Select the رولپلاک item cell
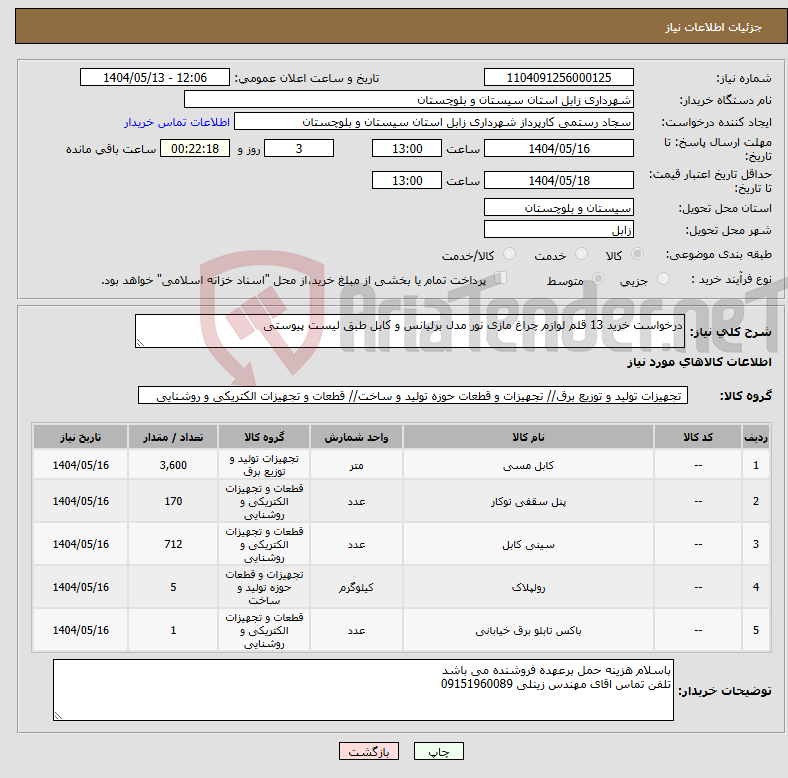The height and width of the screenshot is (778, 788). pyautogui.click(x=528, y=587)
